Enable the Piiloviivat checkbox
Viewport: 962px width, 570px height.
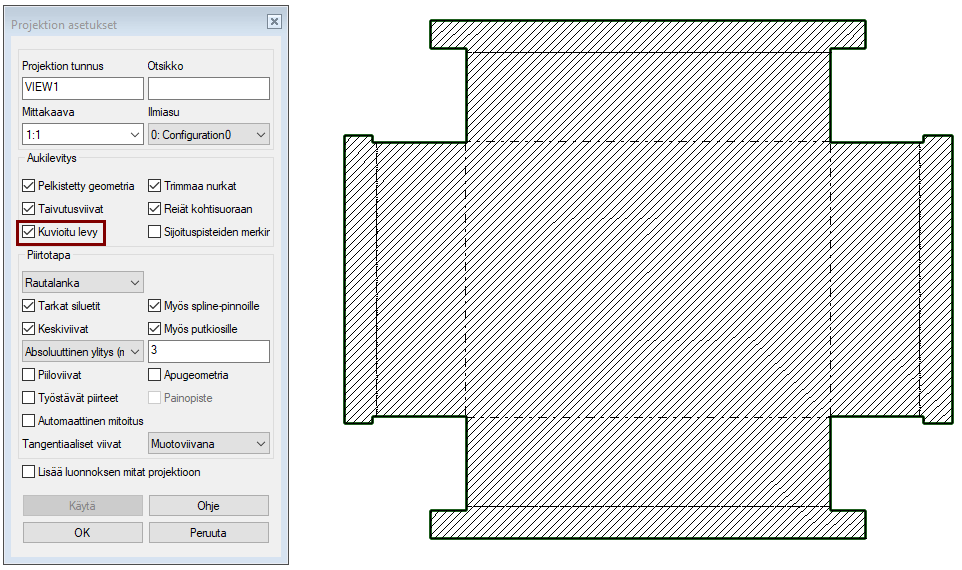(29, 375)
